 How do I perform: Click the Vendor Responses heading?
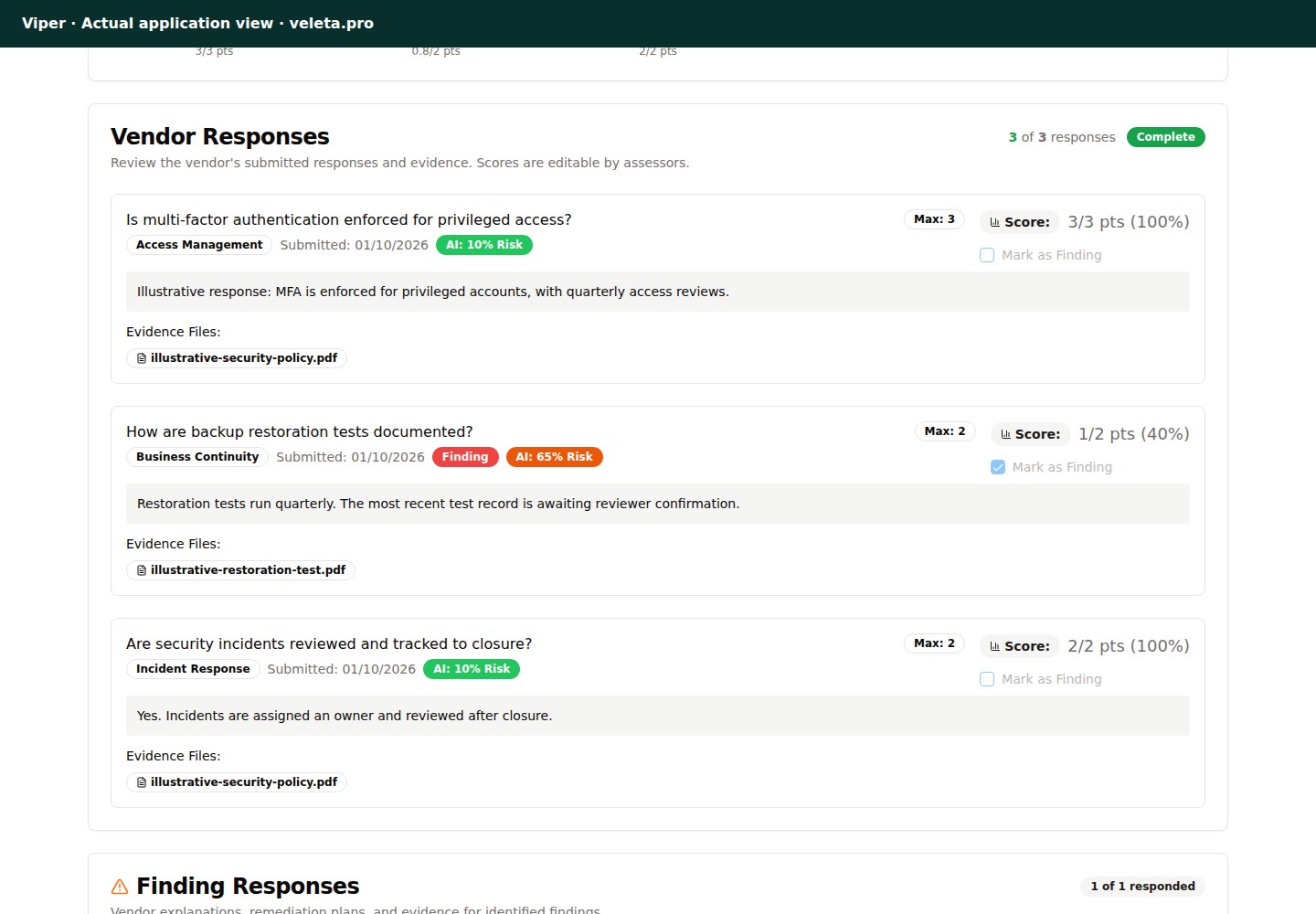[220, 136]
